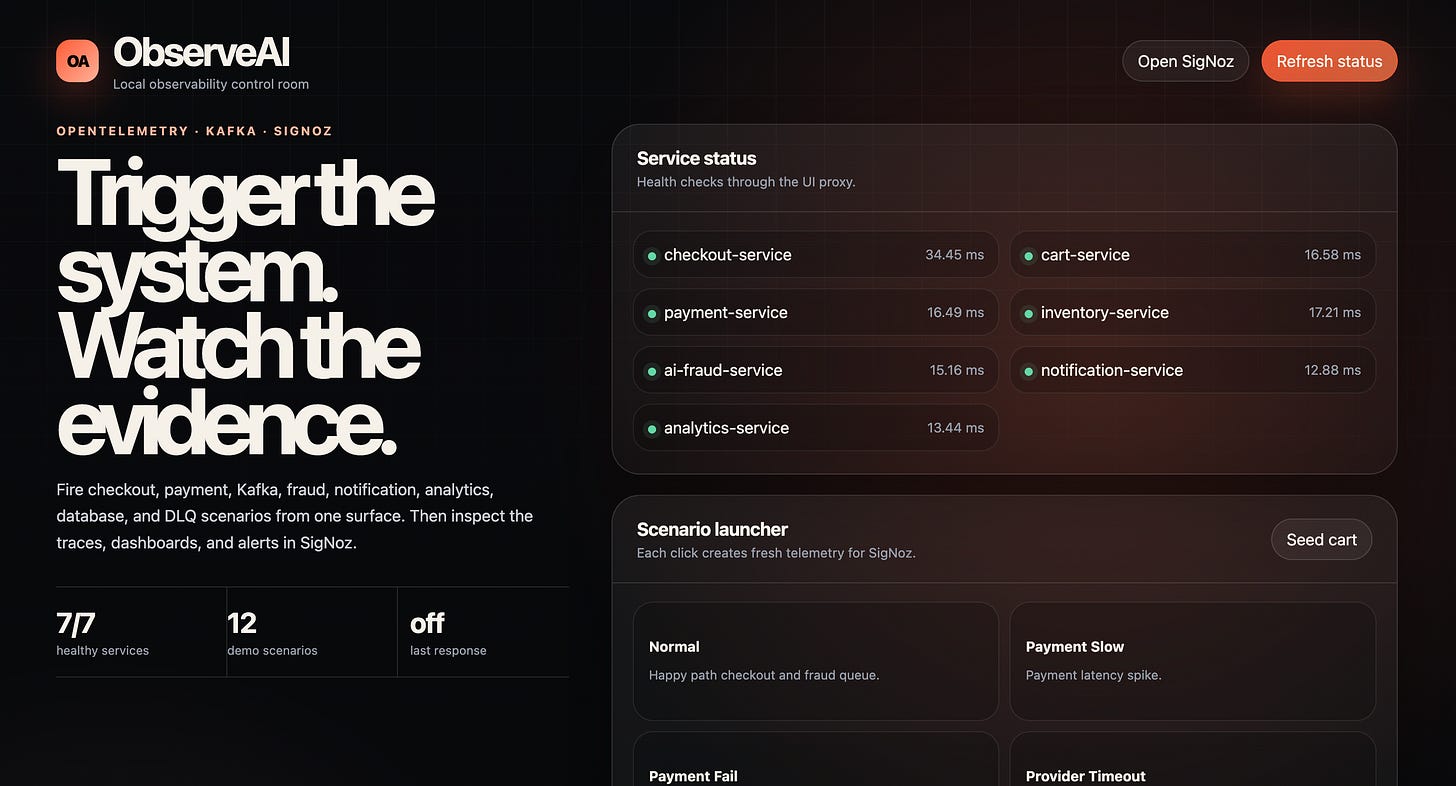
Task: Refresh status with the orange button
Action: click(x=1329, y=61)
